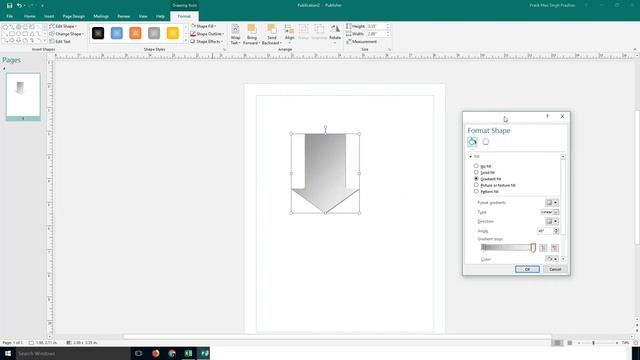Open the Preset gradients dropdown

552,202
